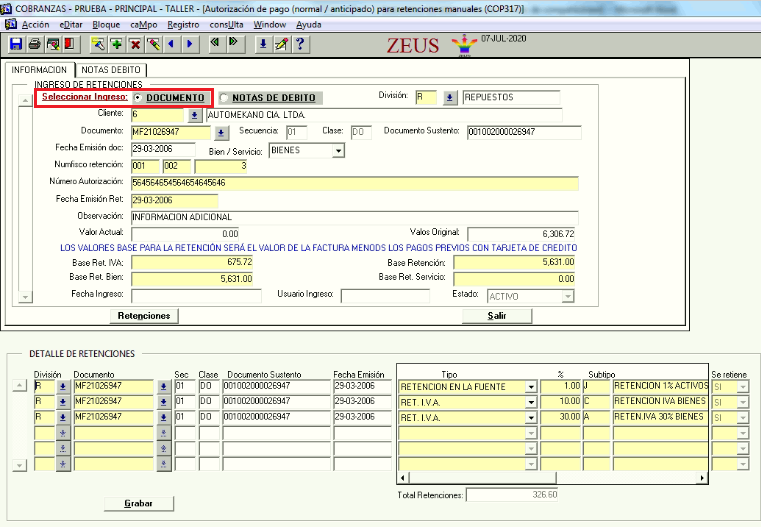Open the Cliente list-of-values button
This screenshot has height=527, width=761.
tap(193, 115)
